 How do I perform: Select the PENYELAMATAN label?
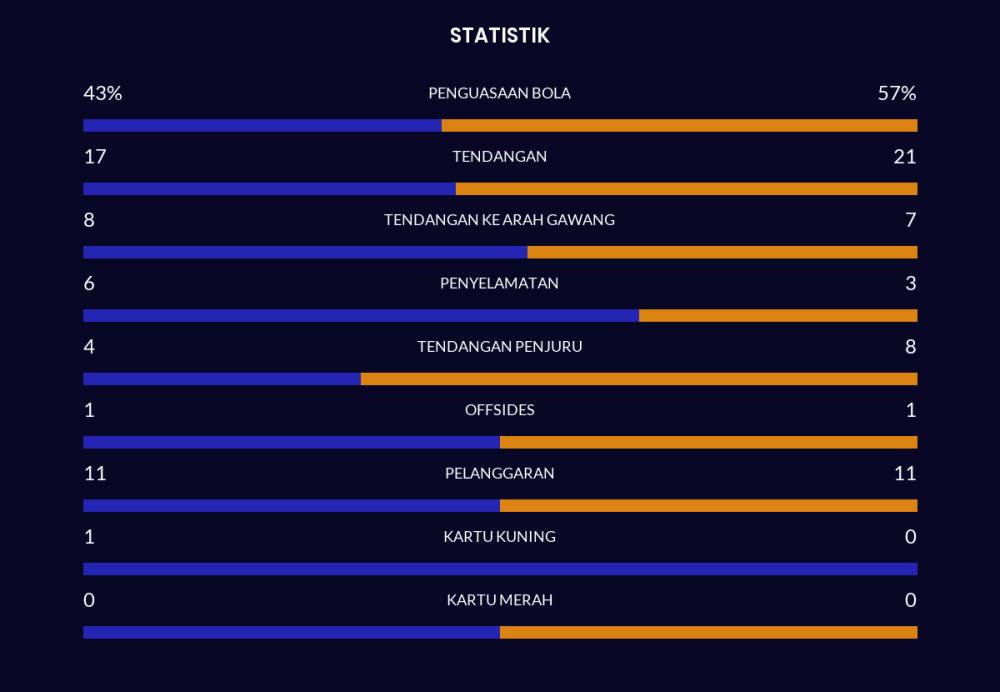[x=499, y=283]
